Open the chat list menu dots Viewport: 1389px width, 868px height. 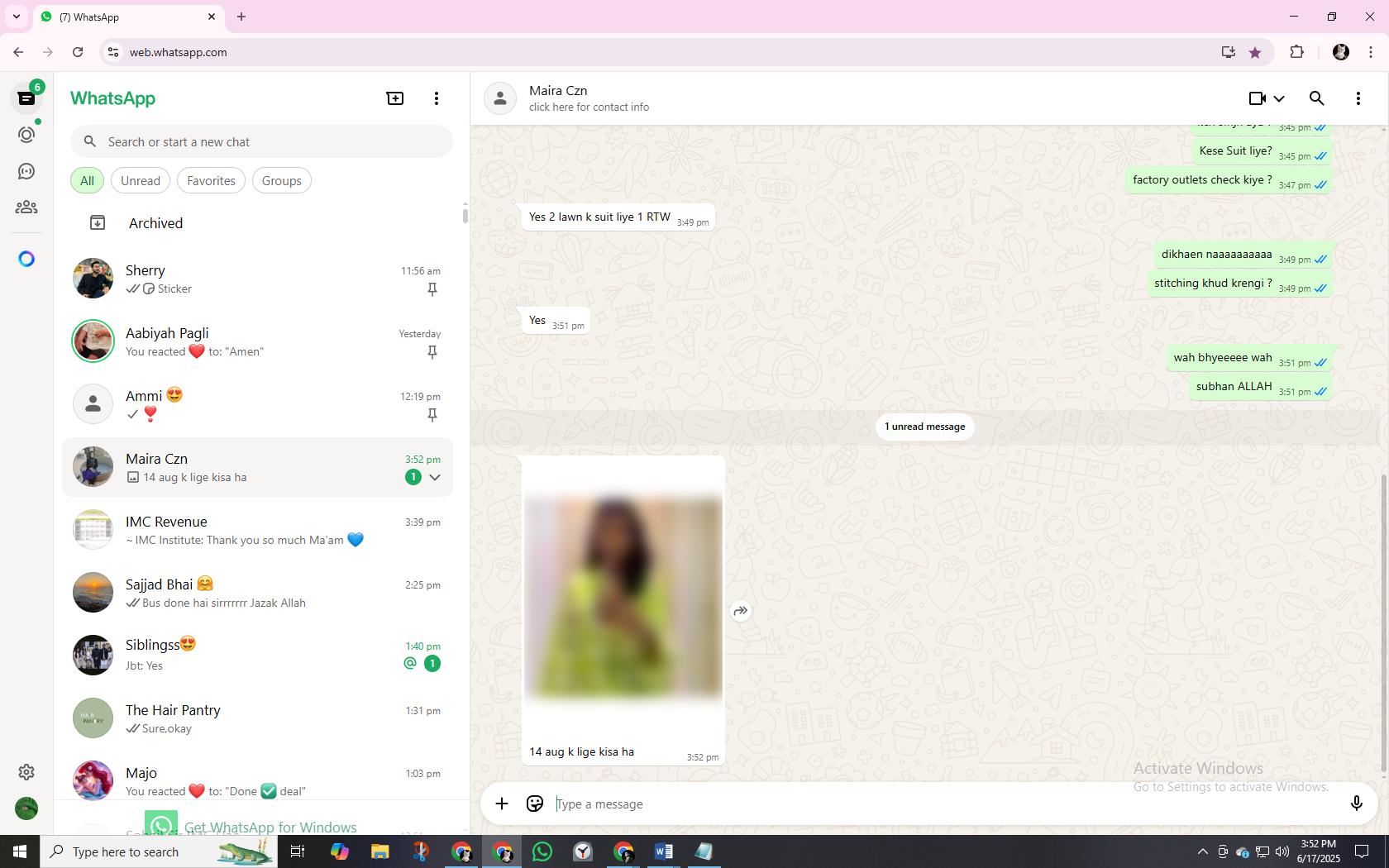click(437, 98)
